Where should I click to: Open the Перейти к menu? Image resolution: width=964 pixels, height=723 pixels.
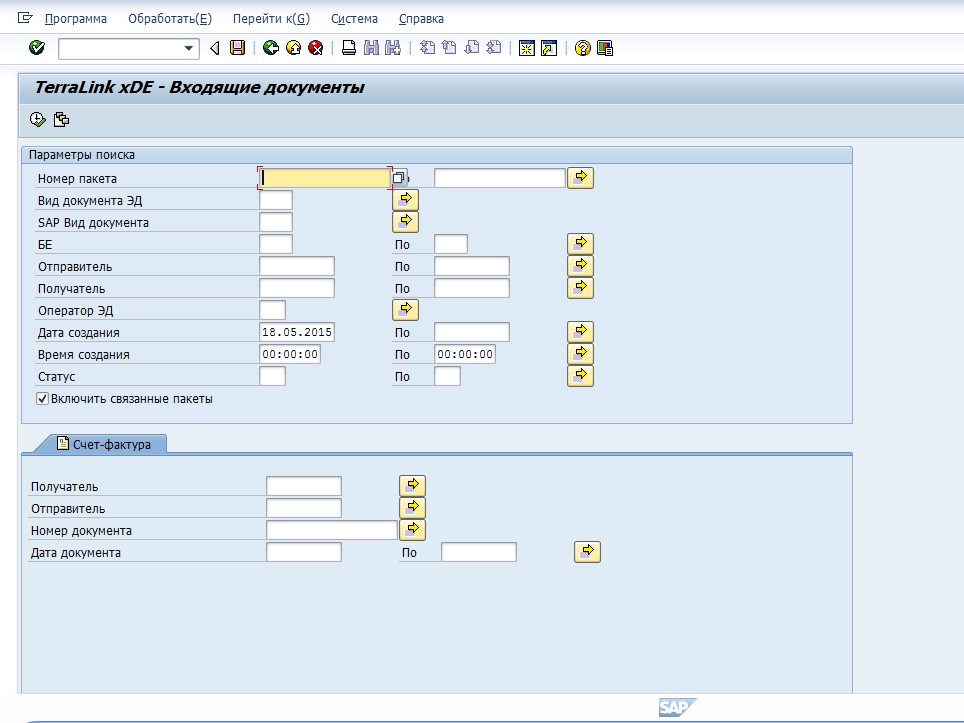tap(271, 19)
